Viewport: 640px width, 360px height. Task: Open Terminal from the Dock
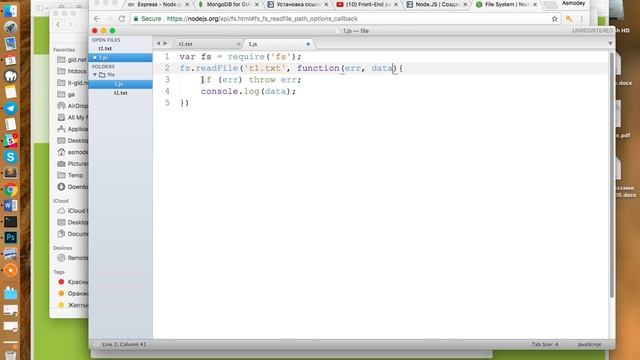pos(10,222)
